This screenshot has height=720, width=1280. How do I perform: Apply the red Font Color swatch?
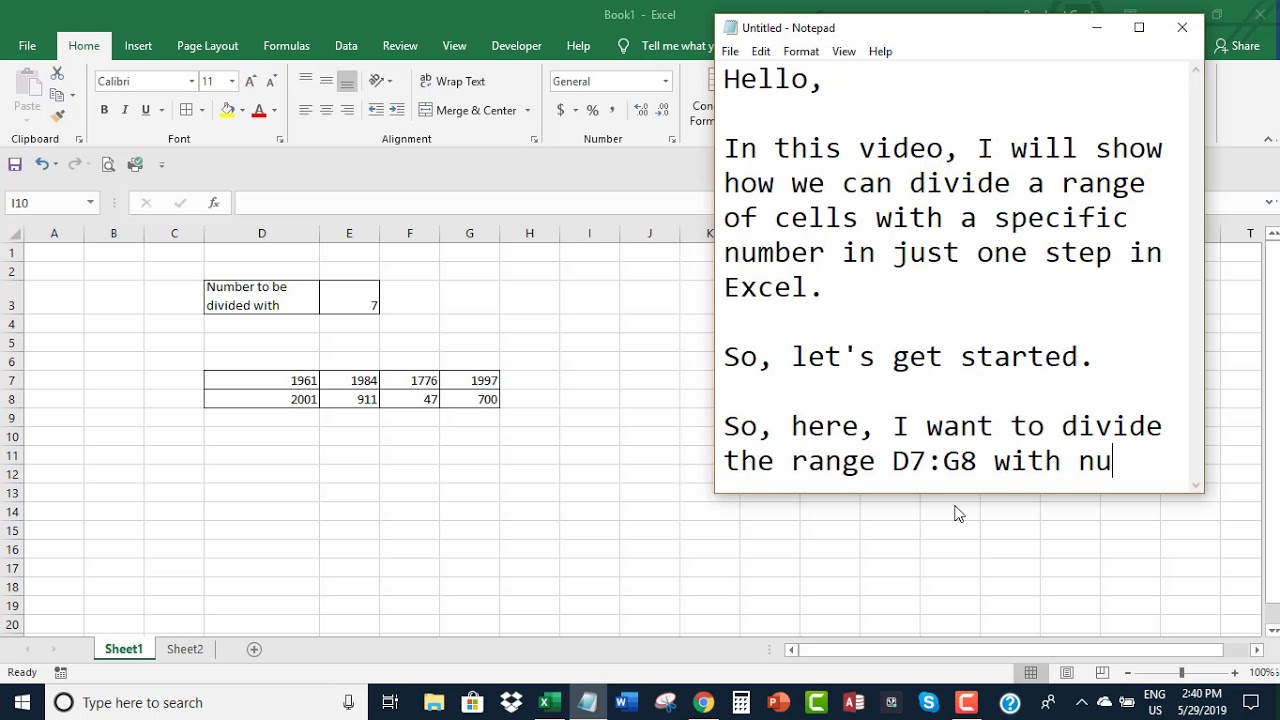point(259,110)
